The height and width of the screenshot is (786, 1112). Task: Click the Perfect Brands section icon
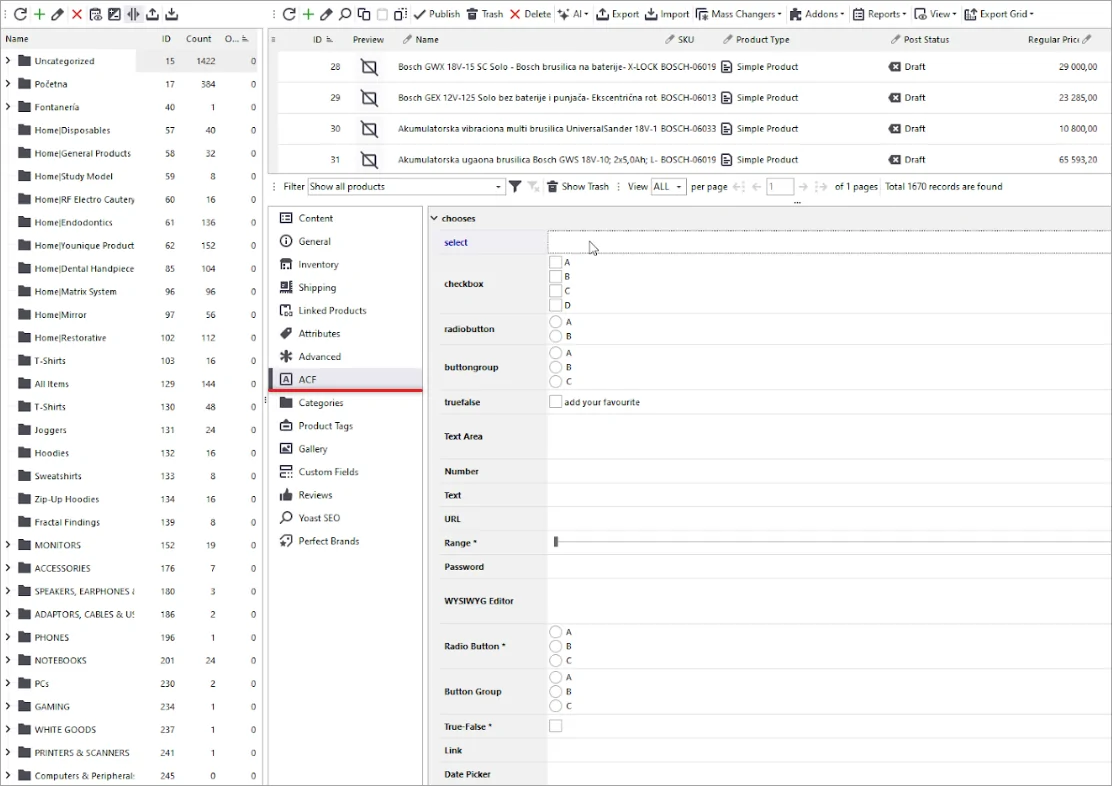[x=287, y=541]
